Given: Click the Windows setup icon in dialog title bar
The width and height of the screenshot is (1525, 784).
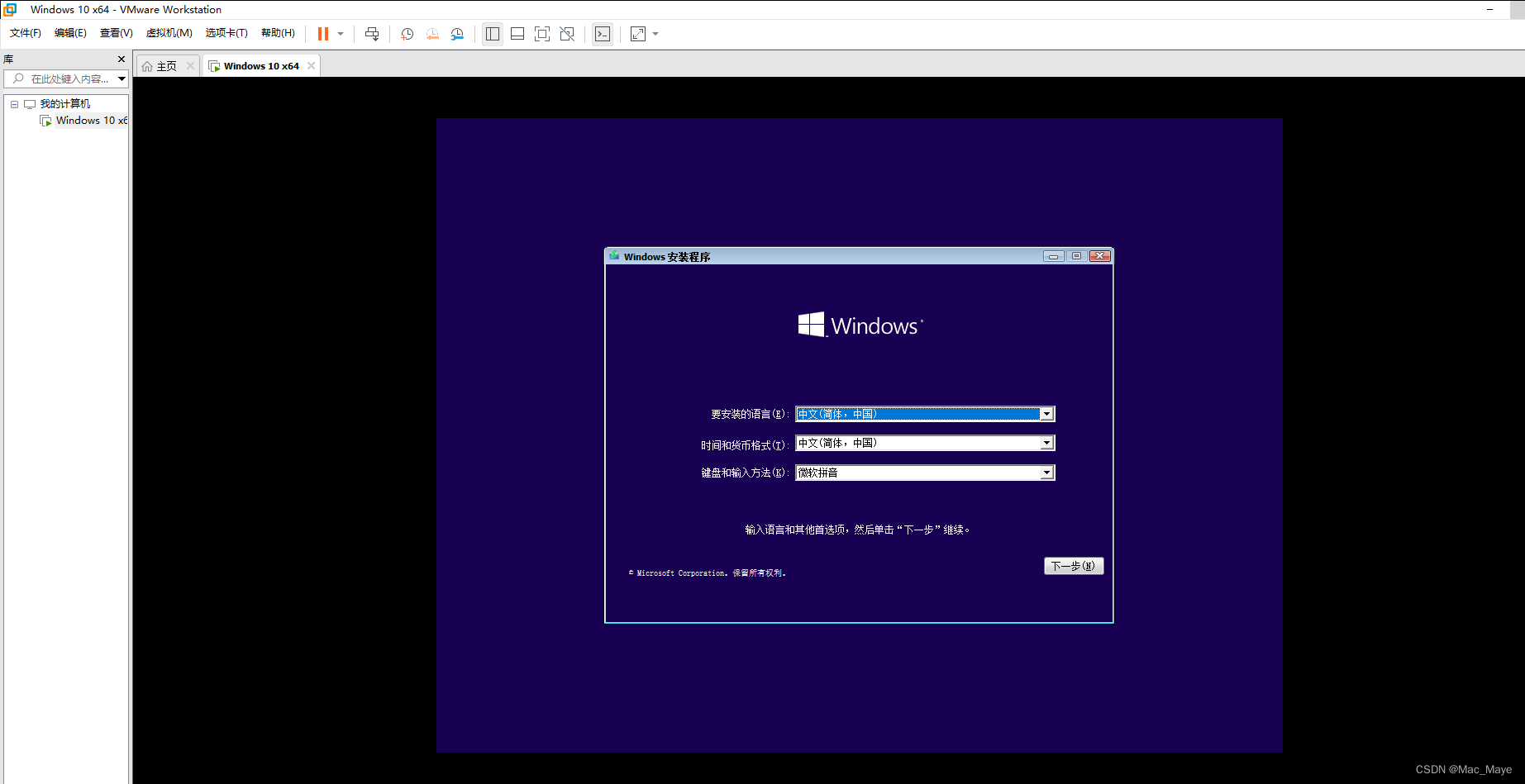Looking at the screenshot, I should [614, 256].
